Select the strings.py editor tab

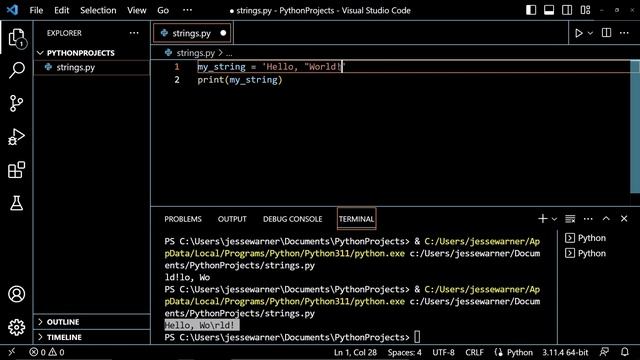(191, 33)
